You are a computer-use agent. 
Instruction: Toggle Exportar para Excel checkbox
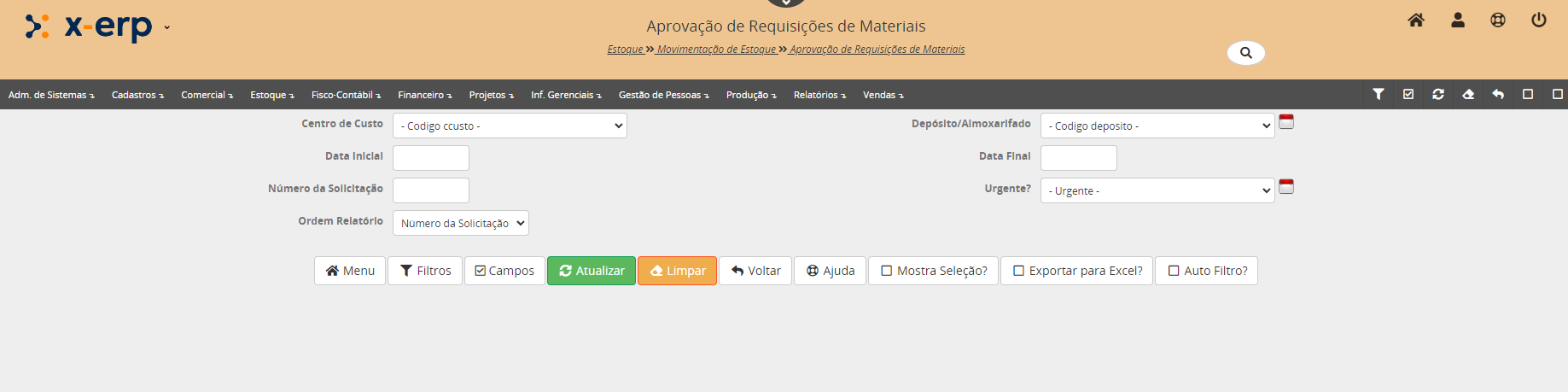point(1019,271)
